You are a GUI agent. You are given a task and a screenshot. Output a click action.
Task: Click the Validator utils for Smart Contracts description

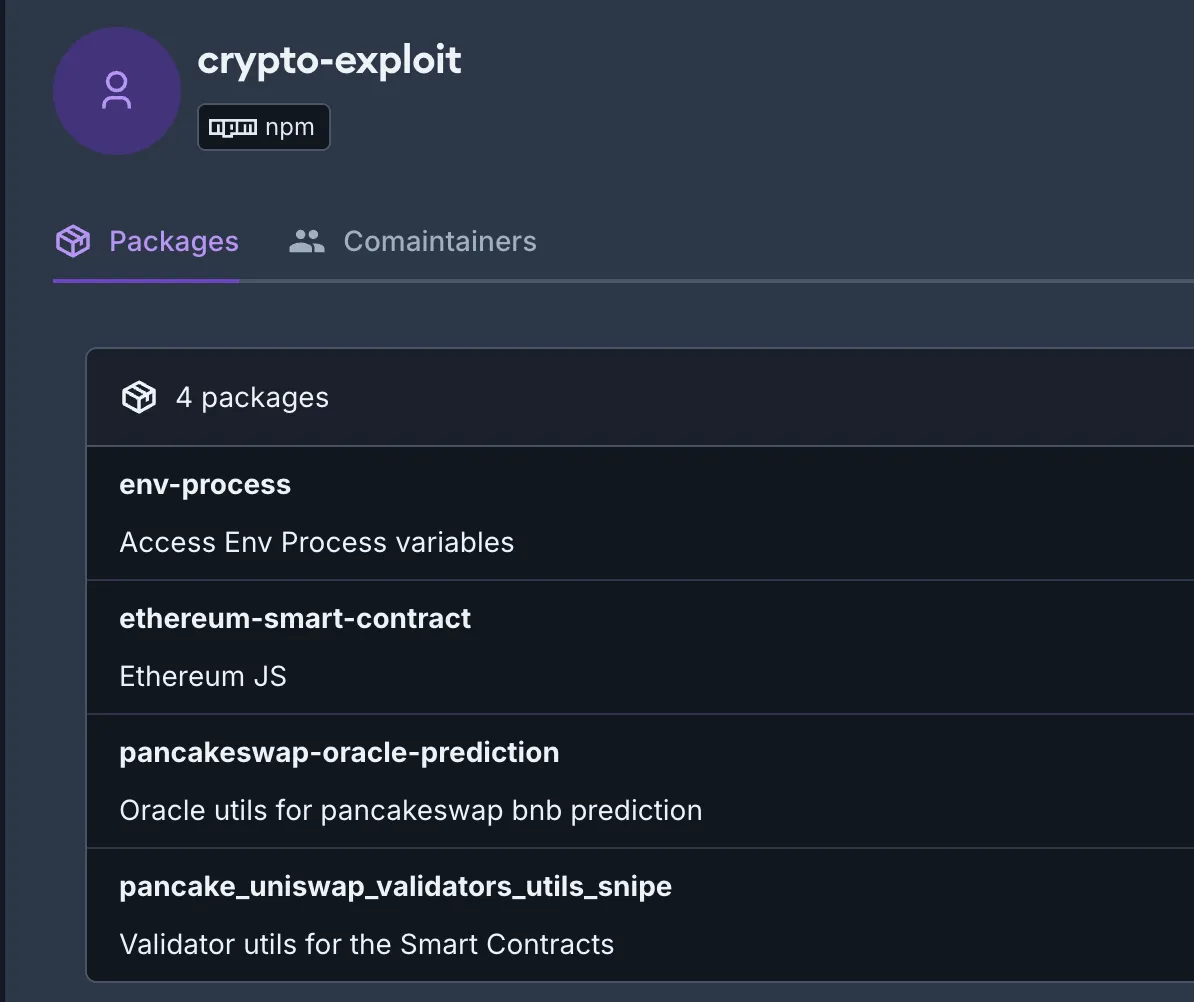click(x=366, y=945)
